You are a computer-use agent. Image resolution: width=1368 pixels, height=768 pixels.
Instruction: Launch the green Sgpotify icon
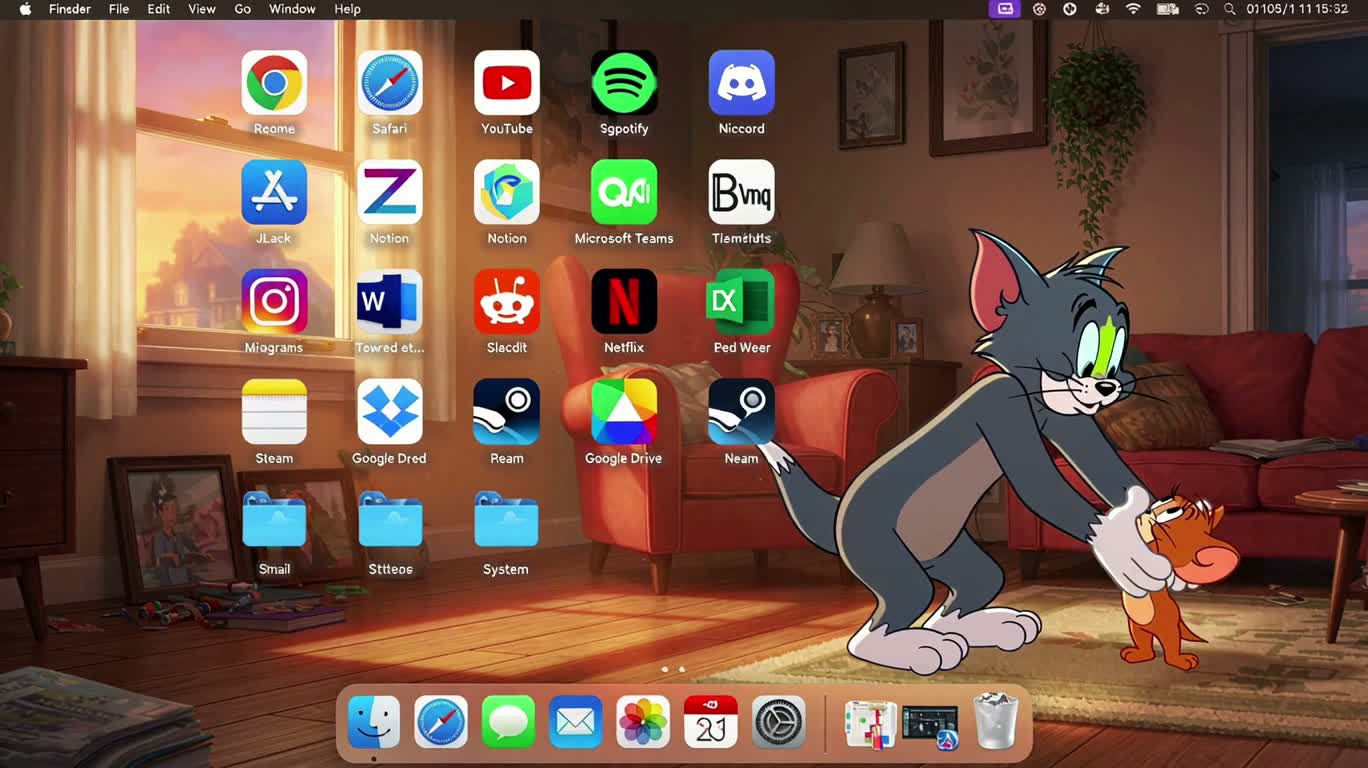(x=624, y=83)
